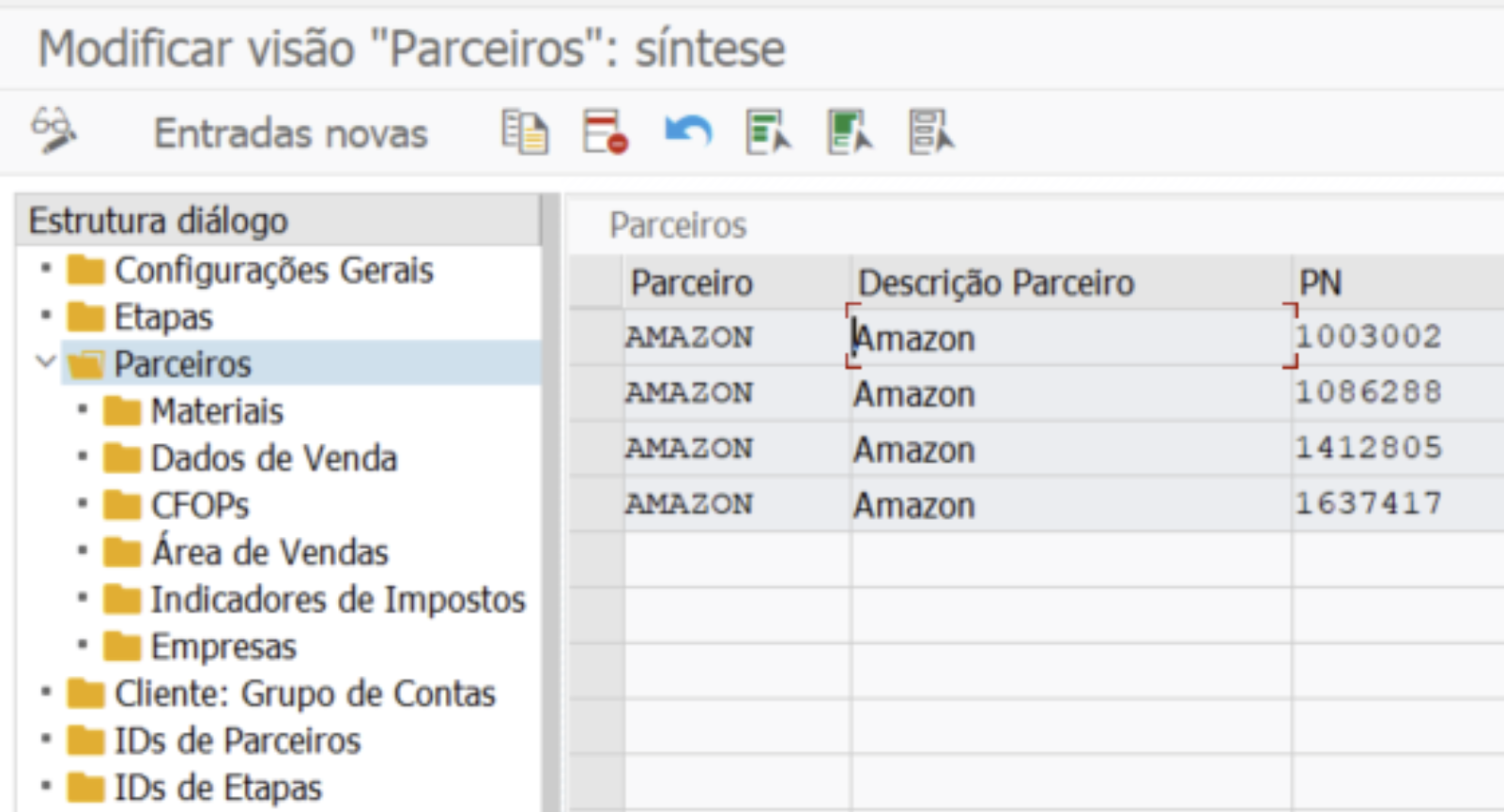Open the Indicadores de Impostos folder
This screenshot has height=812, width=1504.
click(337, 599)
